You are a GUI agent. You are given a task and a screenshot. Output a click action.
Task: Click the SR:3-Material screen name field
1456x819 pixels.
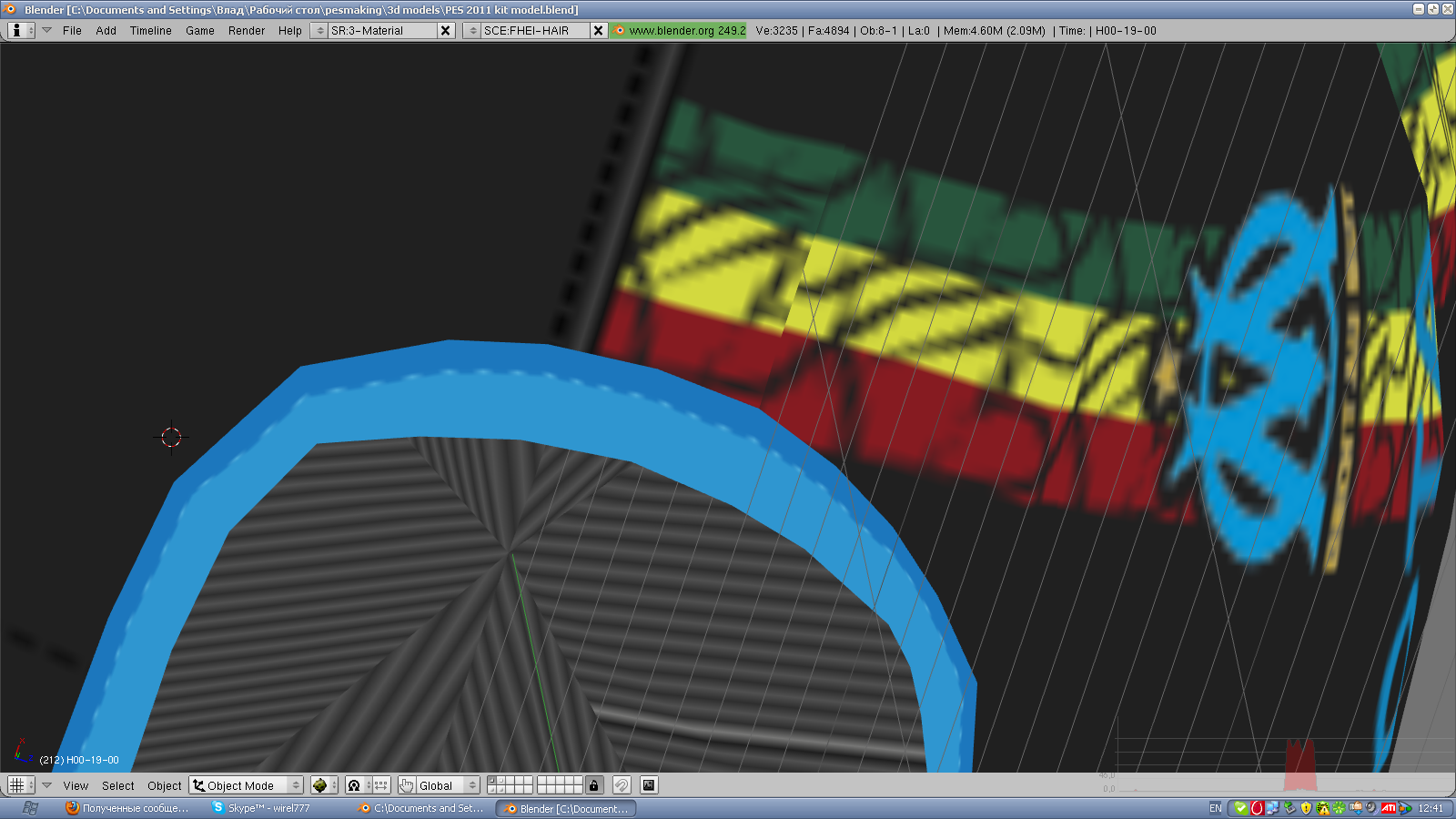click(x=380, y=31)
